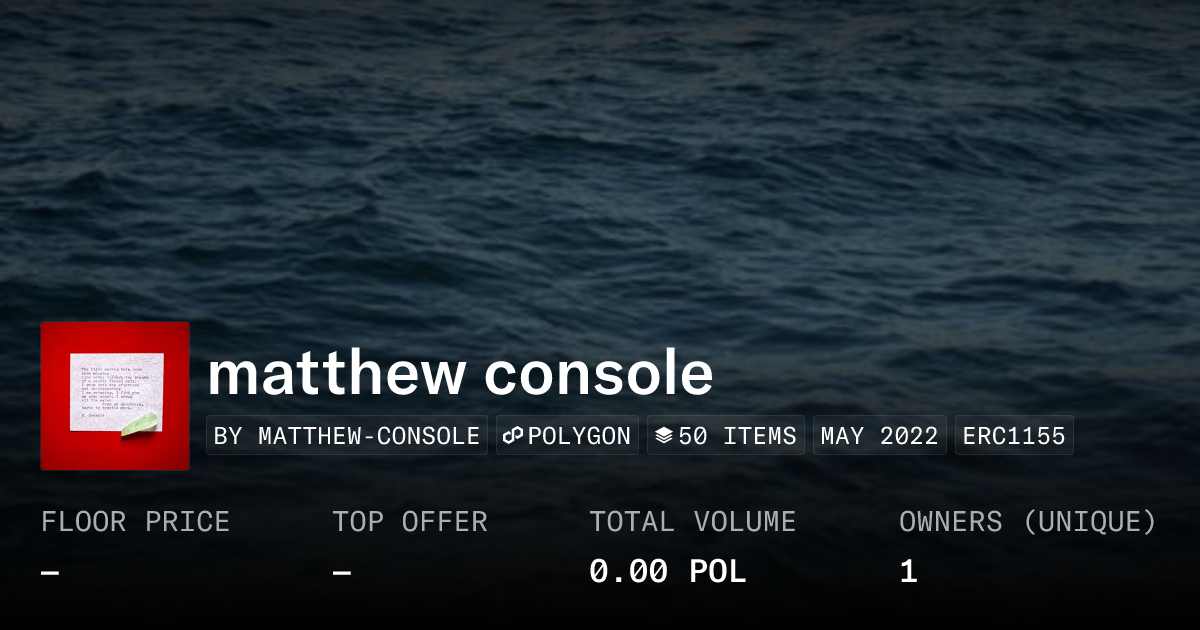Visit the BY MATTHEW-CONSOLE creator badge
The width and height of the screenshot is (1200, 630).
(347, 436)
